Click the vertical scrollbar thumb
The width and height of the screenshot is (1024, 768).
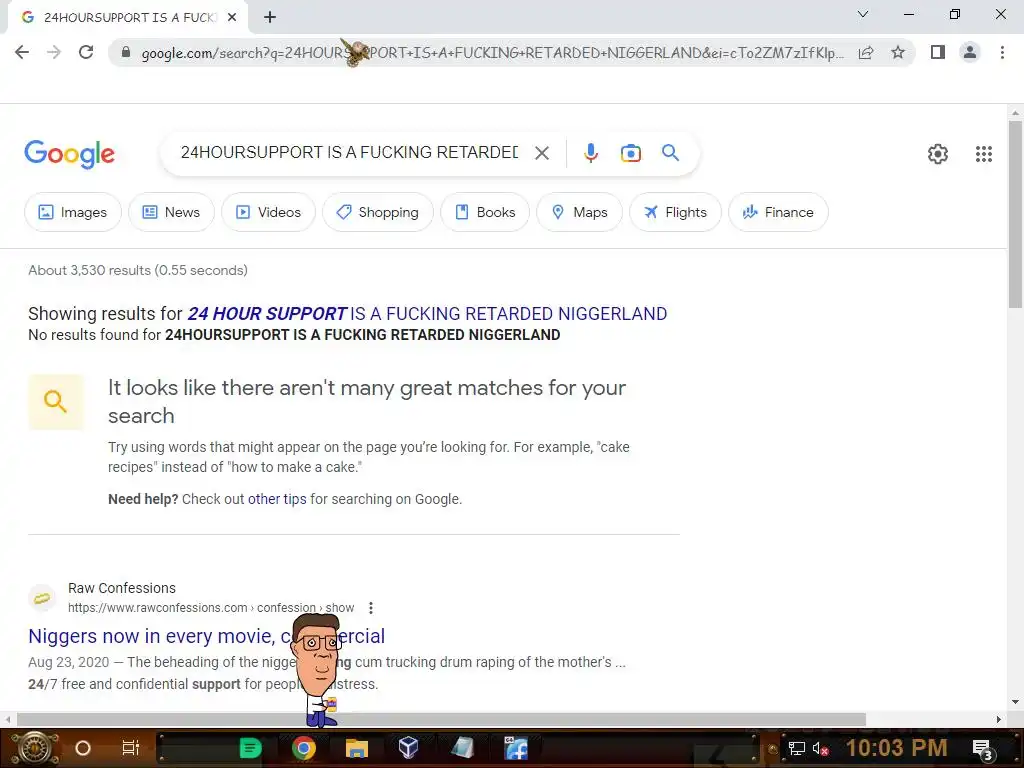[1015, 214]
